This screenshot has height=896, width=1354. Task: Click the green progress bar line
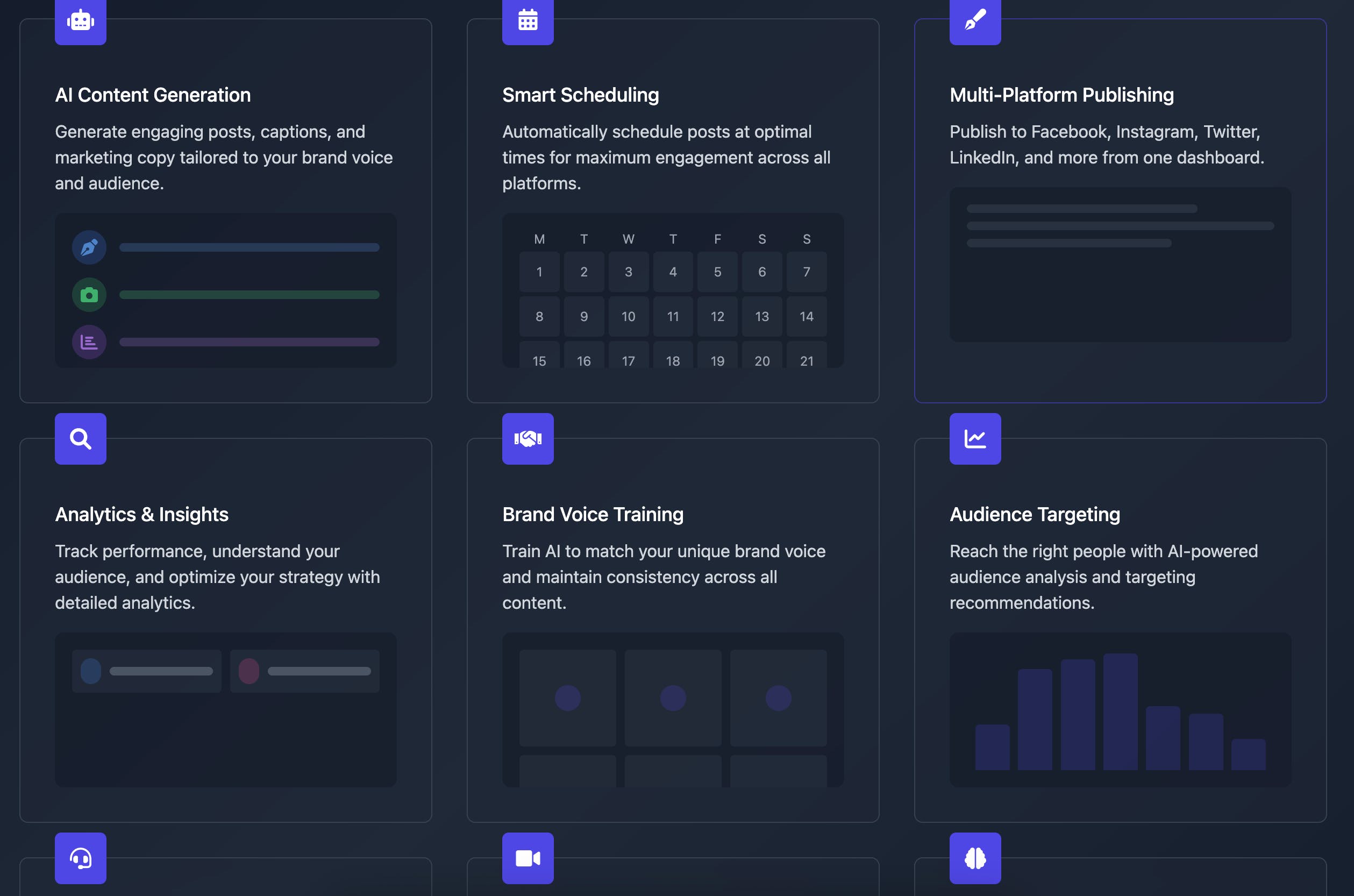pyautogui.click(x=249, y=295)
